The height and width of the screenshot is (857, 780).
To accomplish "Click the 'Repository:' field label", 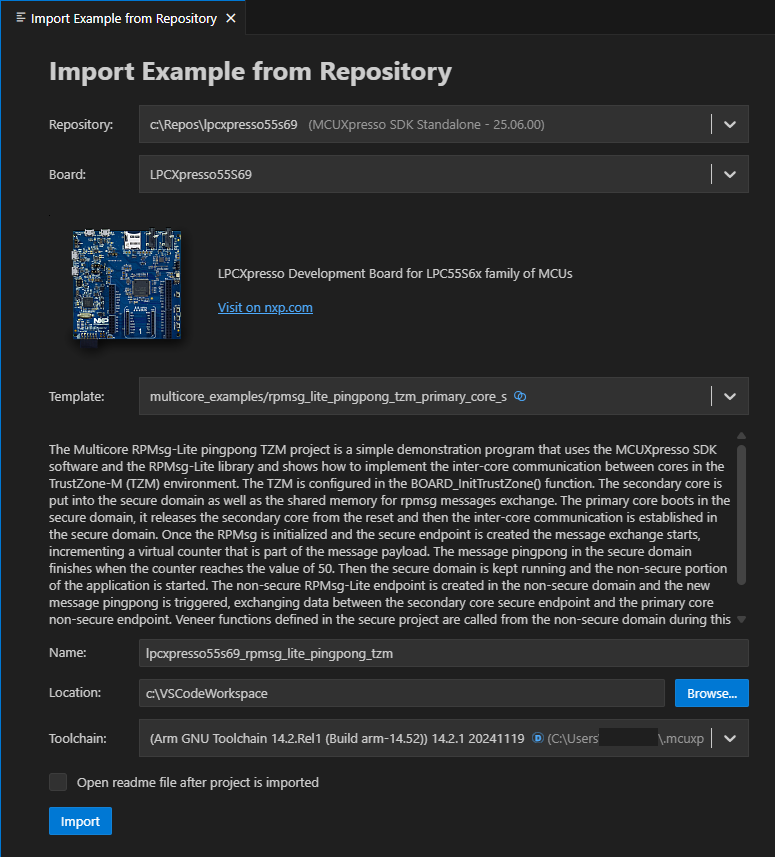I will 81,125.
